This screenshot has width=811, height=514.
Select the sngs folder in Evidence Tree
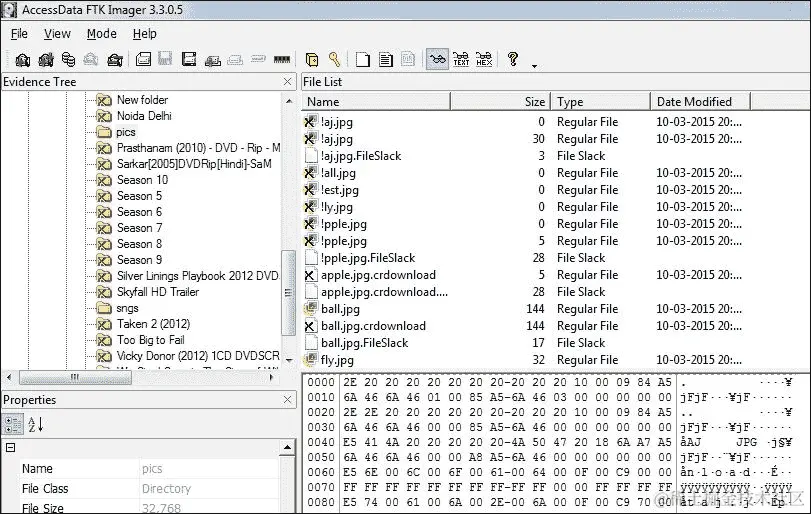(x=127, y=308)
